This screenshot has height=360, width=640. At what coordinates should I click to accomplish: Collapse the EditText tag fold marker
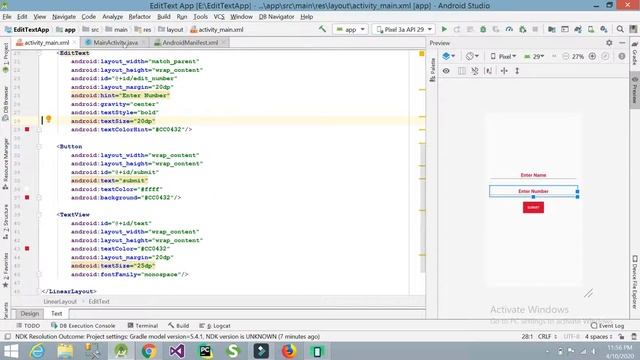[x=39, y=53]
